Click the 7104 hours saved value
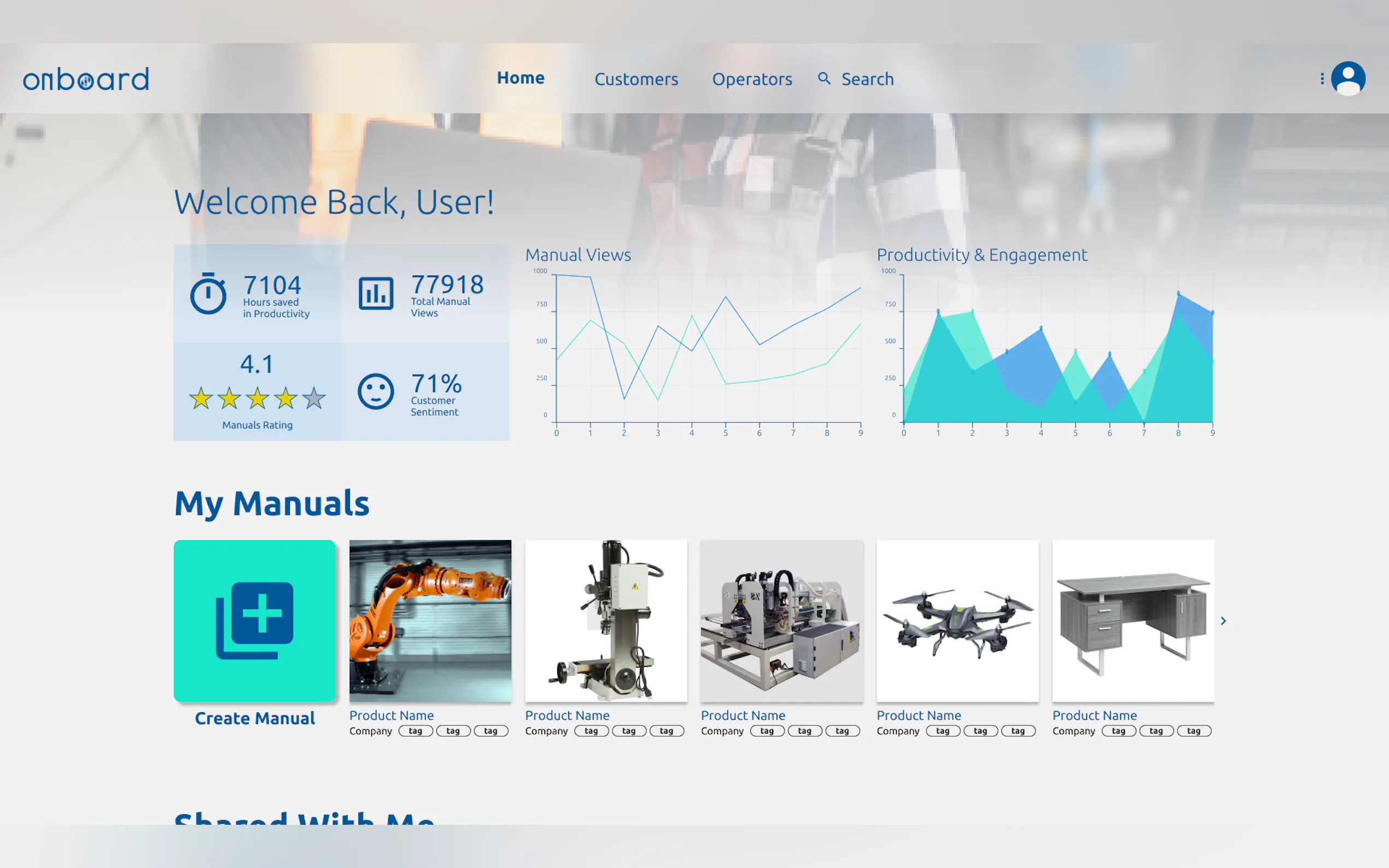 coord(272,285)
